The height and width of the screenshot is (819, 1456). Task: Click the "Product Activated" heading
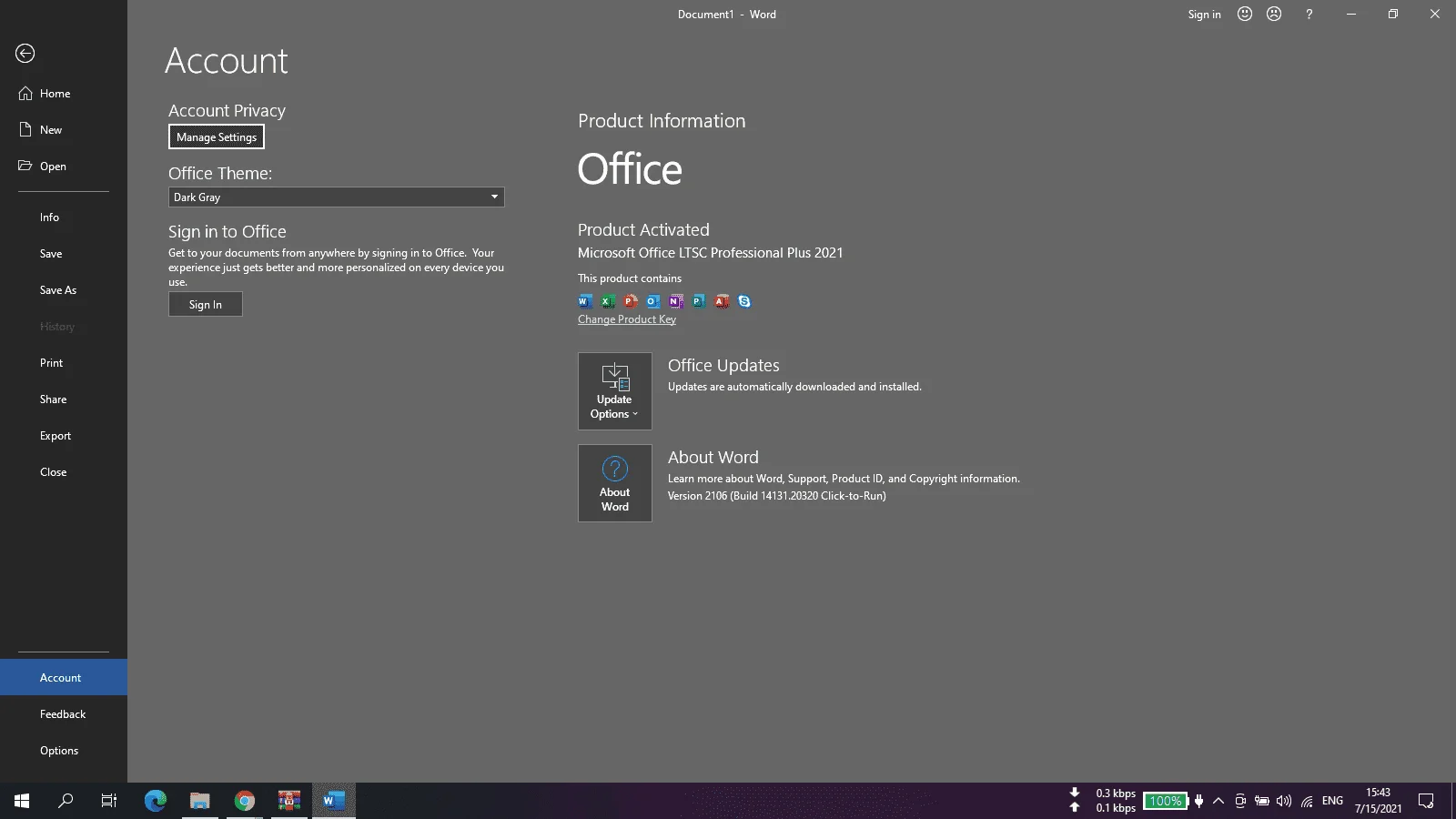(x=643, y=230)
